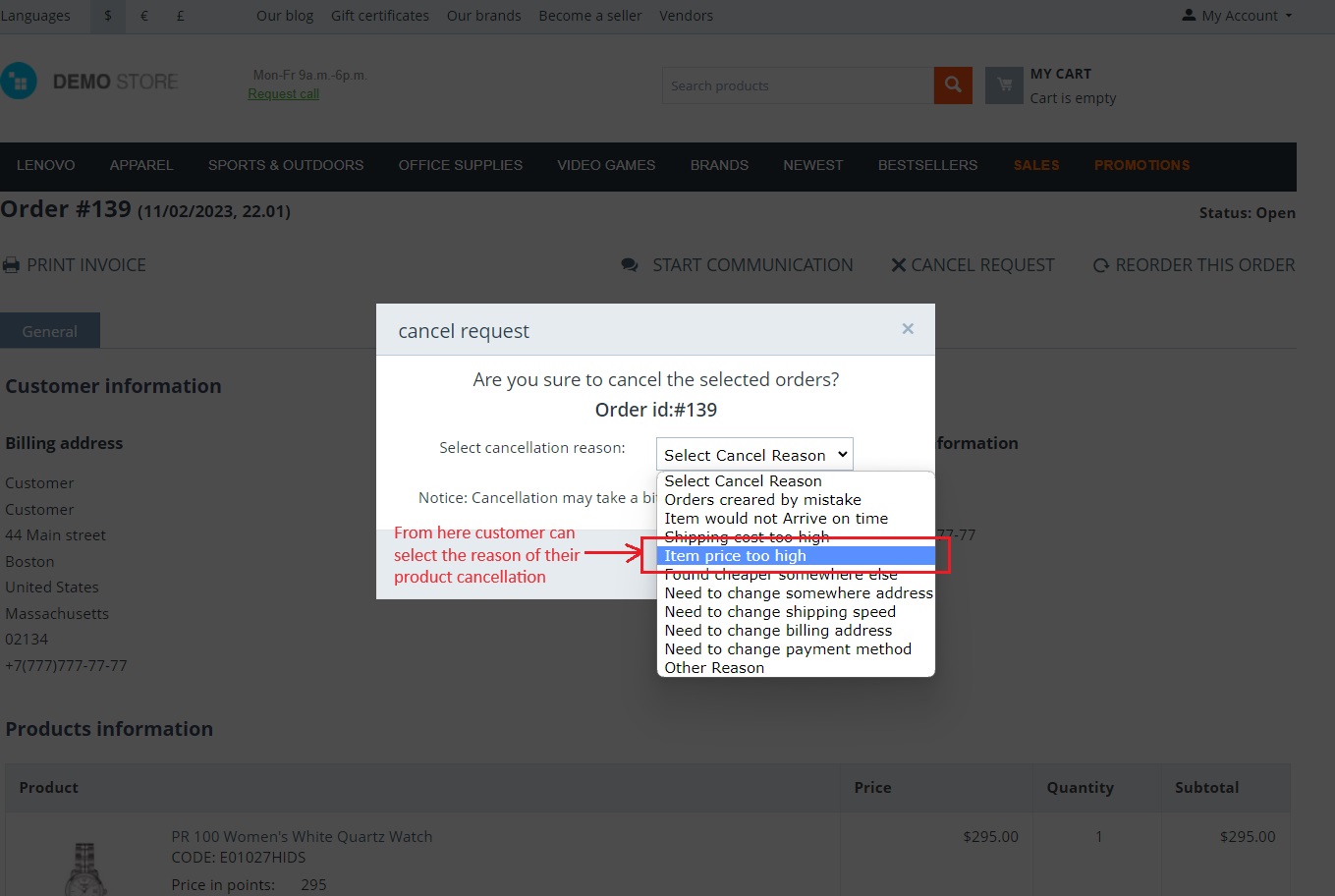Click the My Cart label
Image resolution: width=1335 pixels, height=896 pixels.
click(1061, 74)
